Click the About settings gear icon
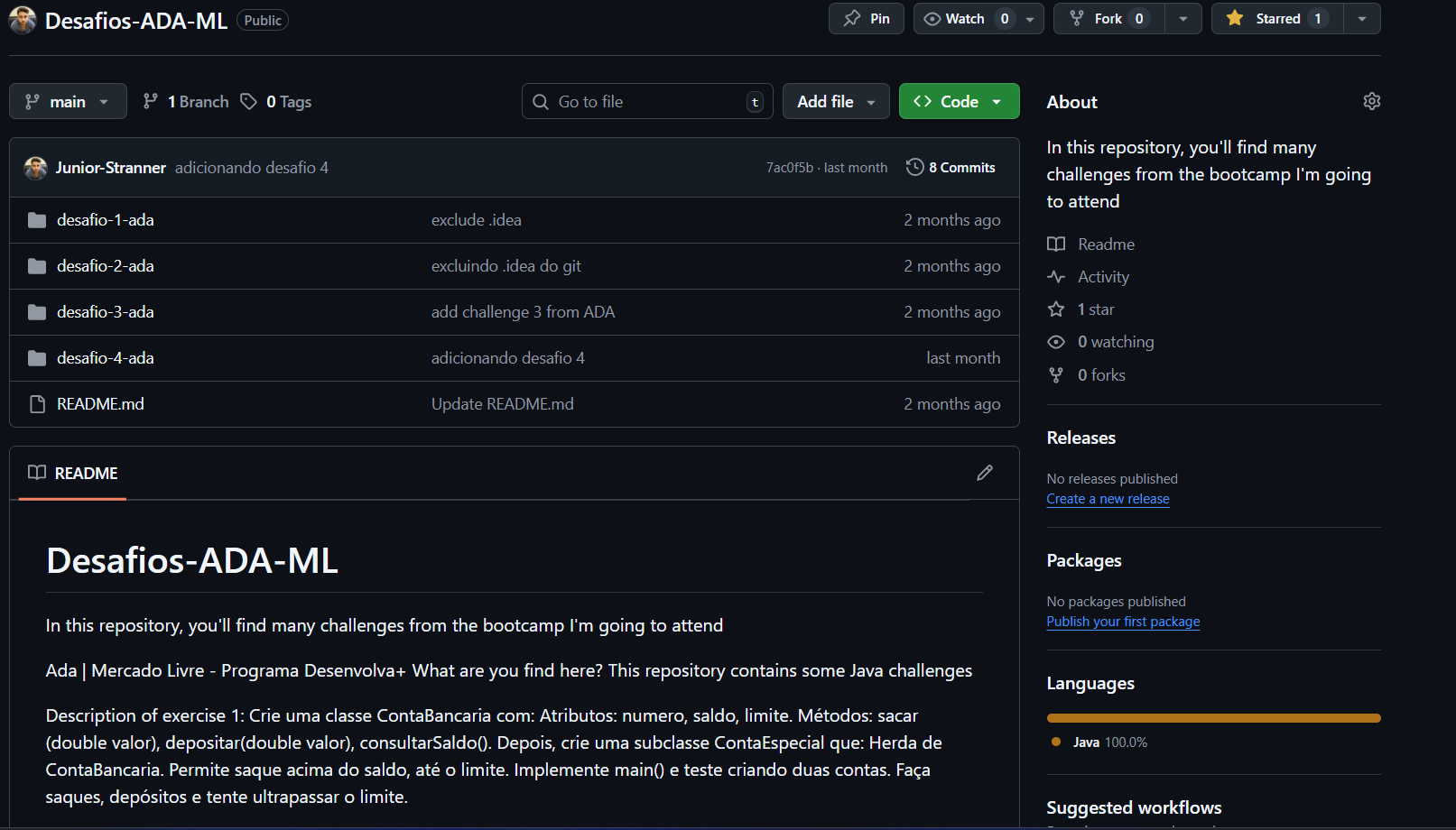The width and height of the screenshot is (1456, 830). pyautogui.click(x=1371, y=101)
